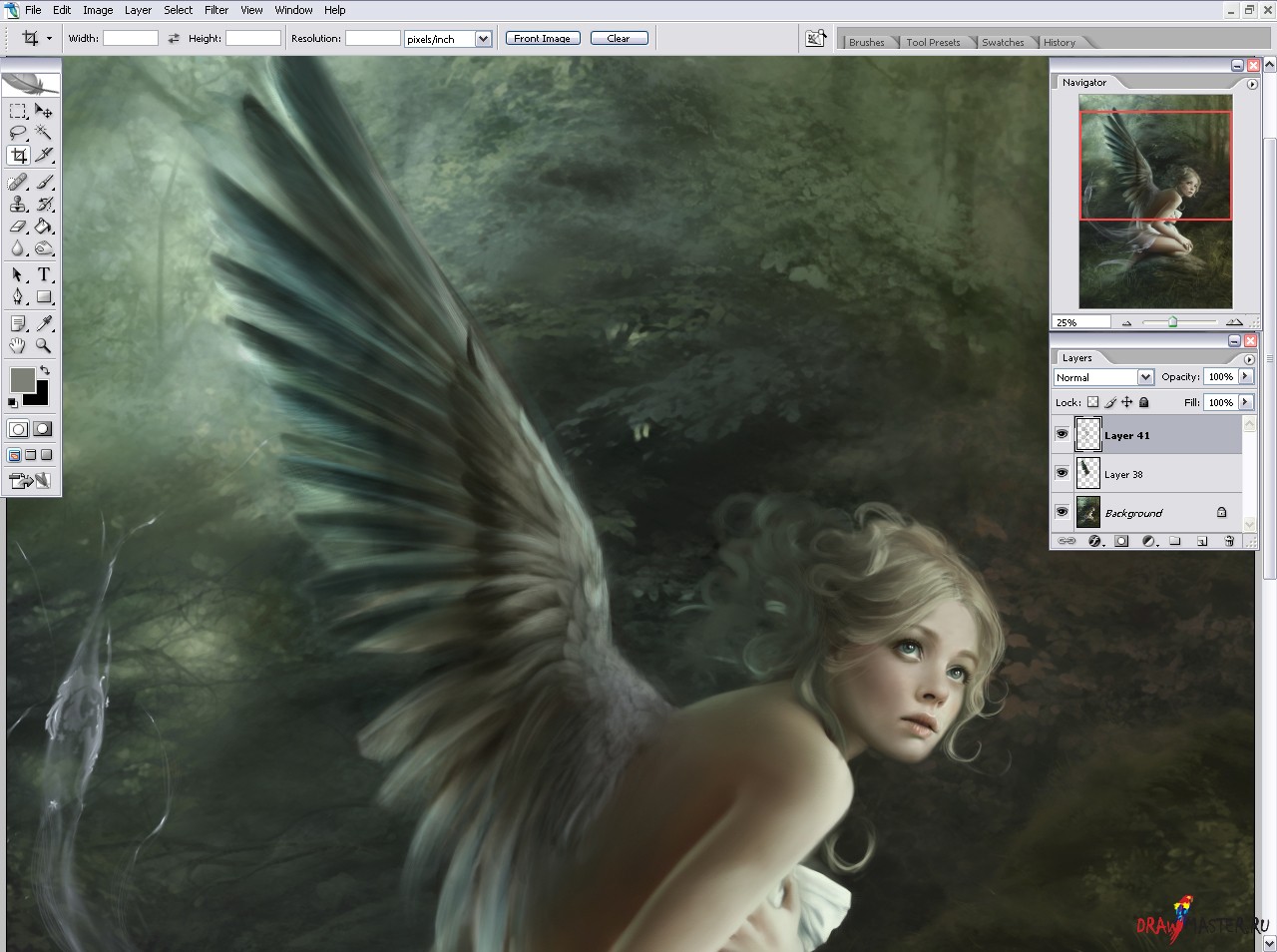Open the foreground color swatch
Image resolution: width=1277 pixels, height=952 pixels.
pos(22,379)
